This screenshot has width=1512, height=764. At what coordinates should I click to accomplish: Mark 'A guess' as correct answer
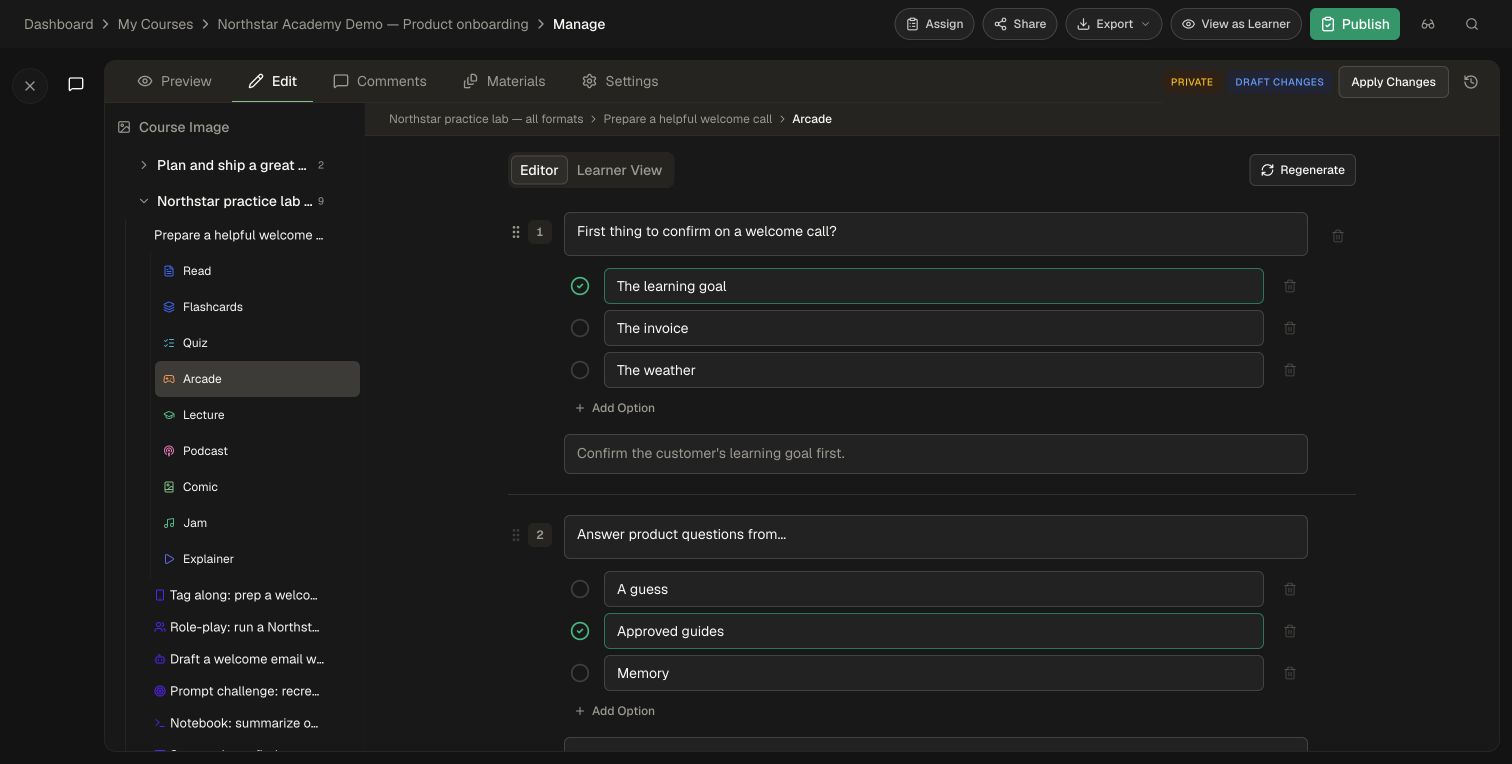(580, 589)
